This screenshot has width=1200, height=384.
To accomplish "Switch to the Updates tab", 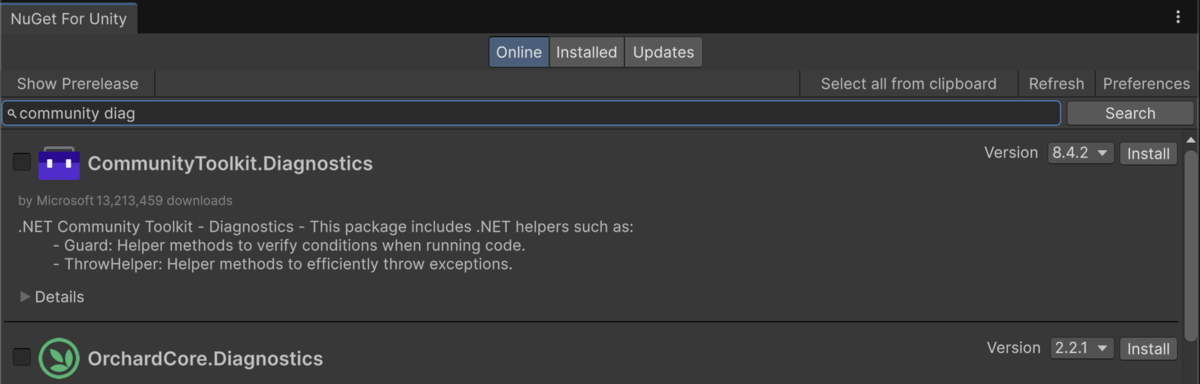I will pyautogui.click(x=663, y=52).
